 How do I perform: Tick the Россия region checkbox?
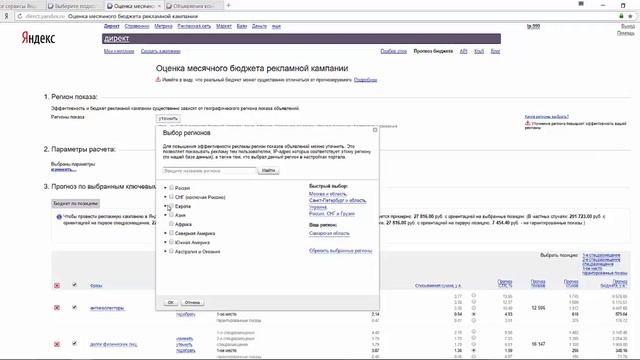click(171, 187)
